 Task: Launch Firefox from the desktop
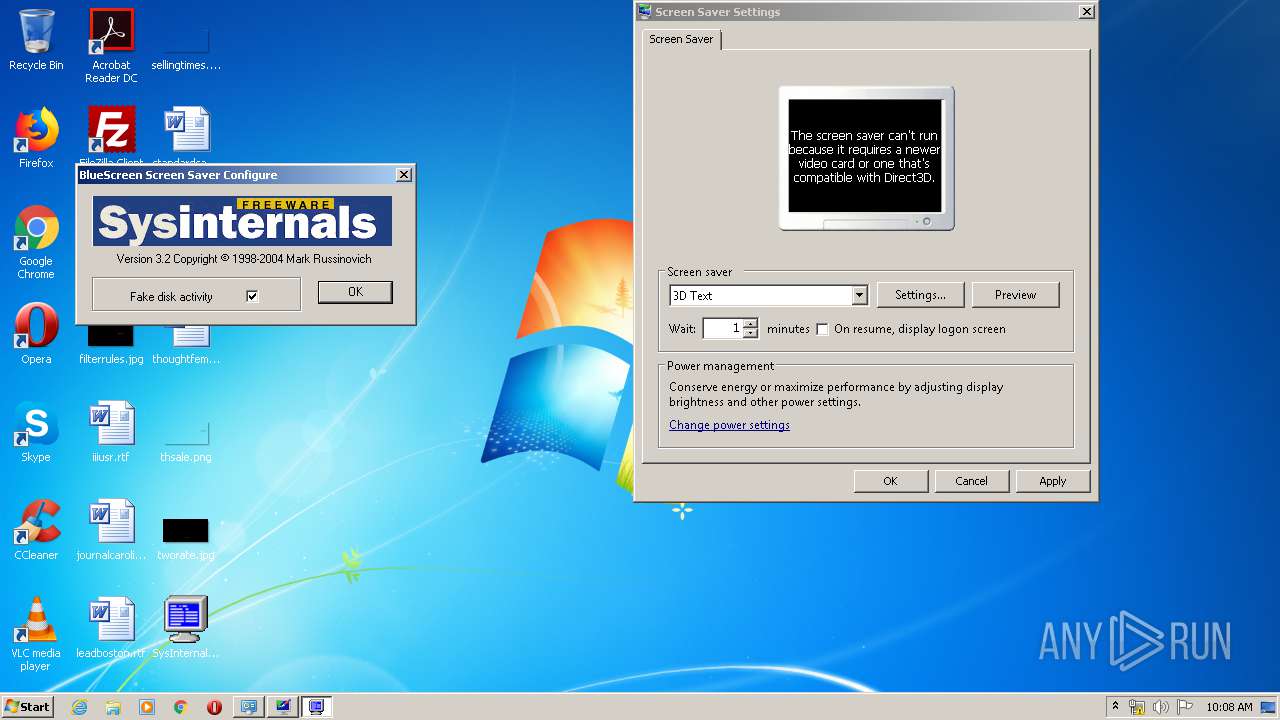coord(36,138)
